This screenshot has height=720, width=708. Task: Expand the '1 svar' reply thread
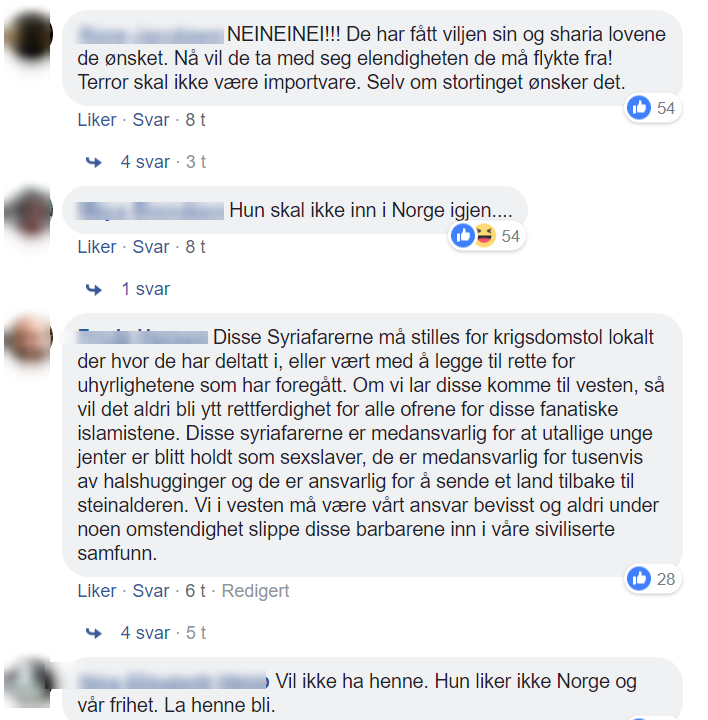pyautogui.click(x=146, y=289)
